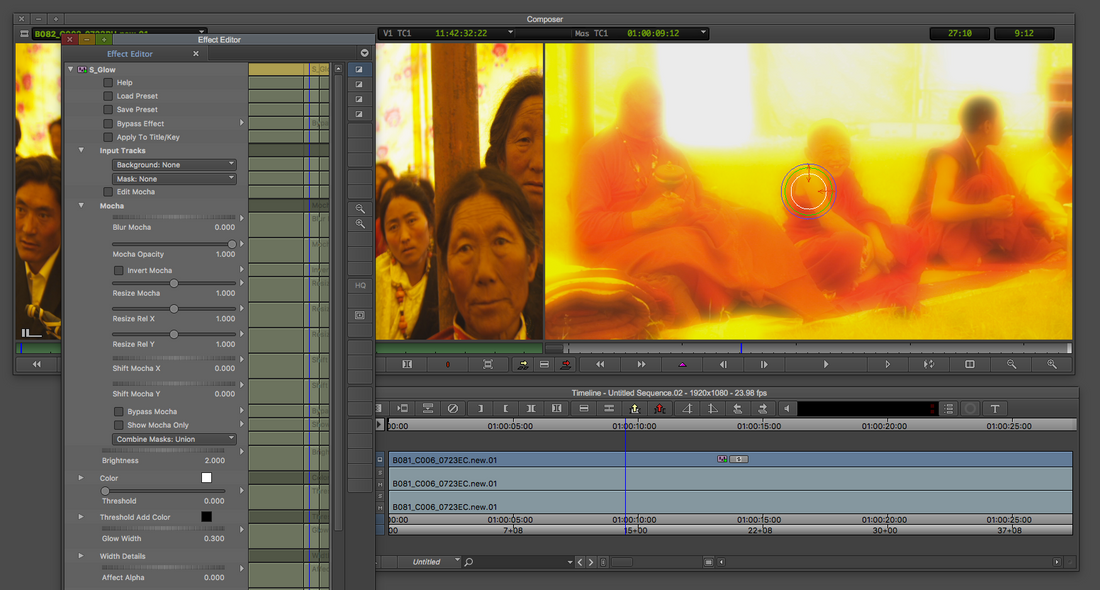Screen dimensions: 1100x590
Task: Click the Play button under record monitor
Action: tap(825, 365)
